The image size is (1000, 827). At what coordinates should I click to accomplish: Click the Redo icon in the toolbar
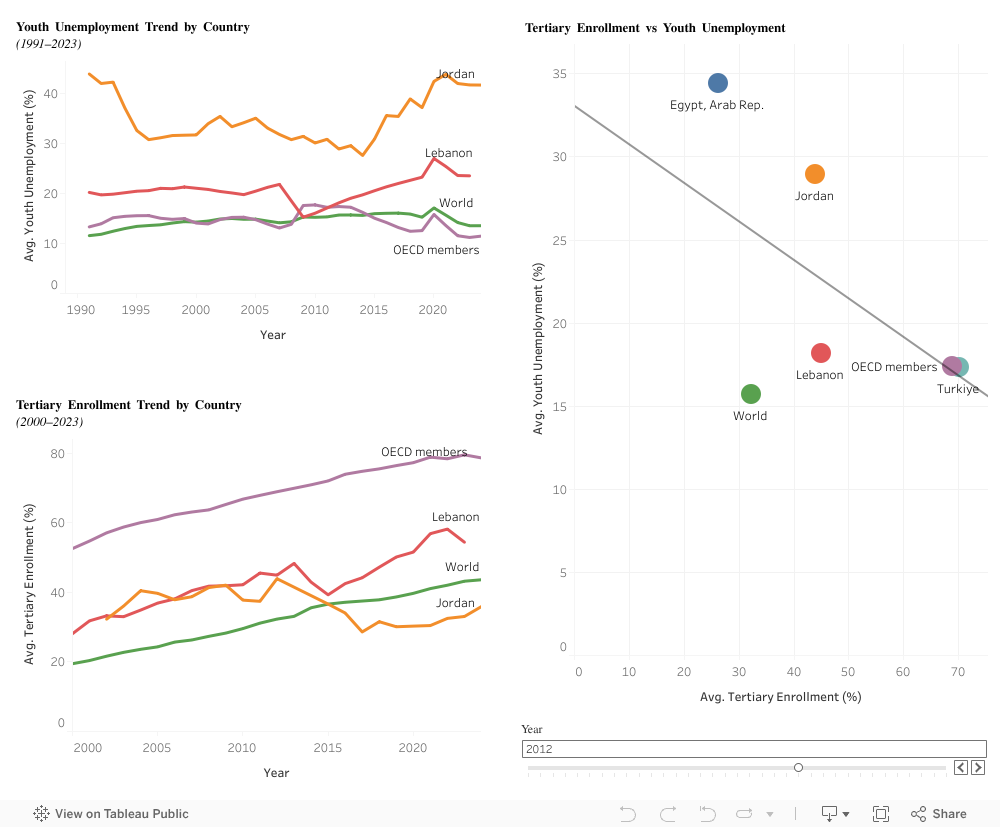pos(668,814)
